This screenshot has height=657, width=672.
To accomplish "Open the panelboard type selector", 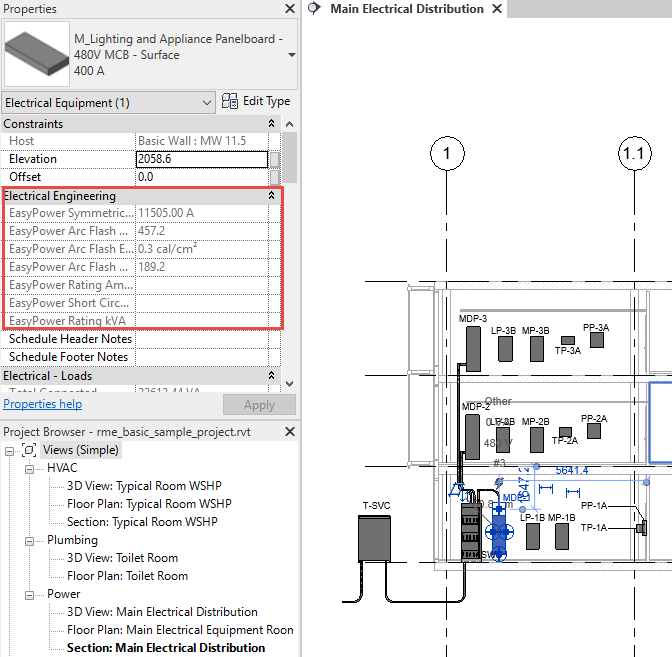I will pos(291,55).
